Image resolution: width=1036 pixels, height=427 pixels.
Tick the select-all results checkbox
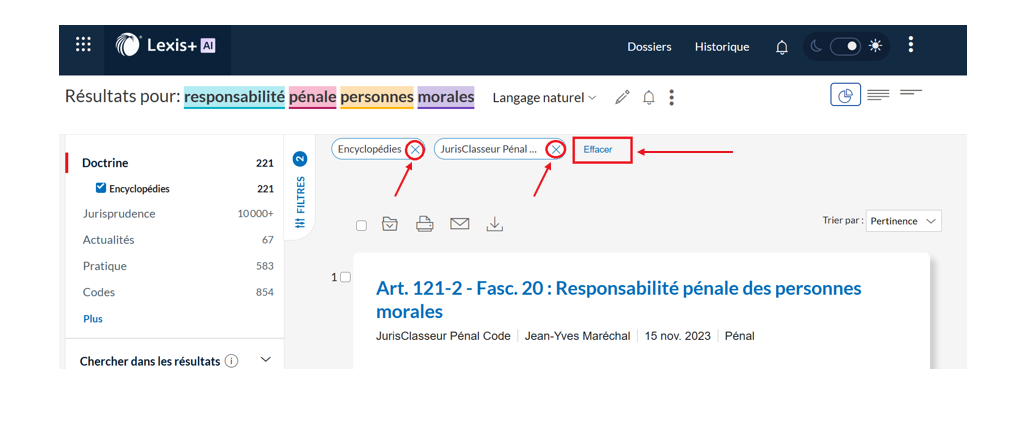pos(362,225)
